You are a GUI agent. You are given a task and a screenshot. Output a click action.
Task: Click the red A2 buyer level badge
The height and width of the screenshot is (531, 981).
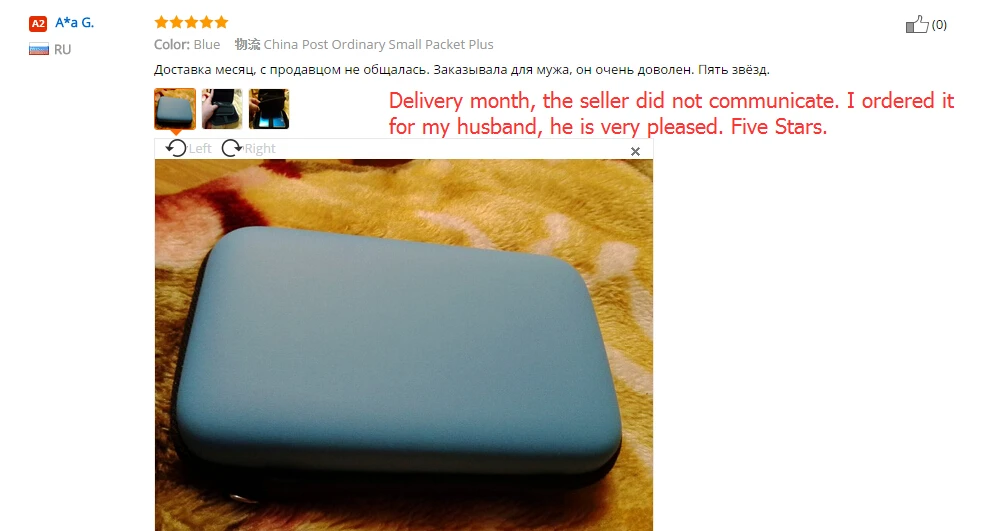pos(38,24)
